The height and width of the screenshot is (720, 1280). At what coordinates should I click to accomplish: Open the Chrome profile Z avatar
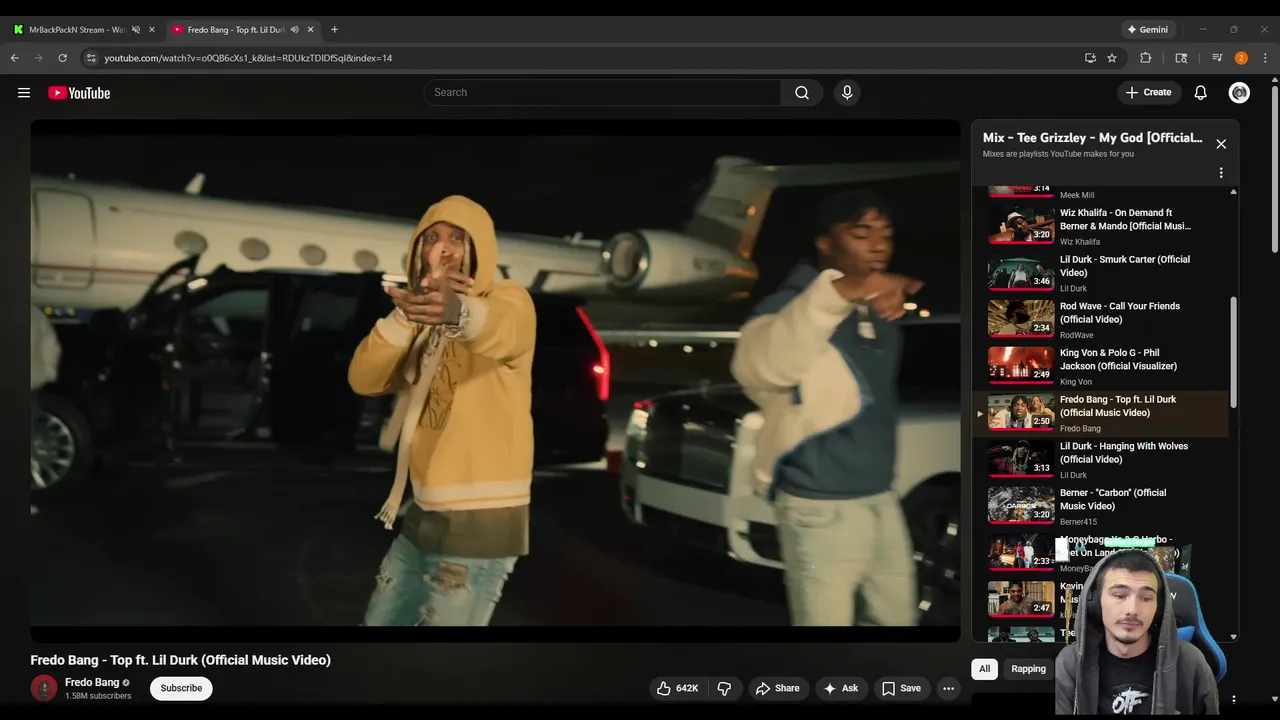[1241, 58]
